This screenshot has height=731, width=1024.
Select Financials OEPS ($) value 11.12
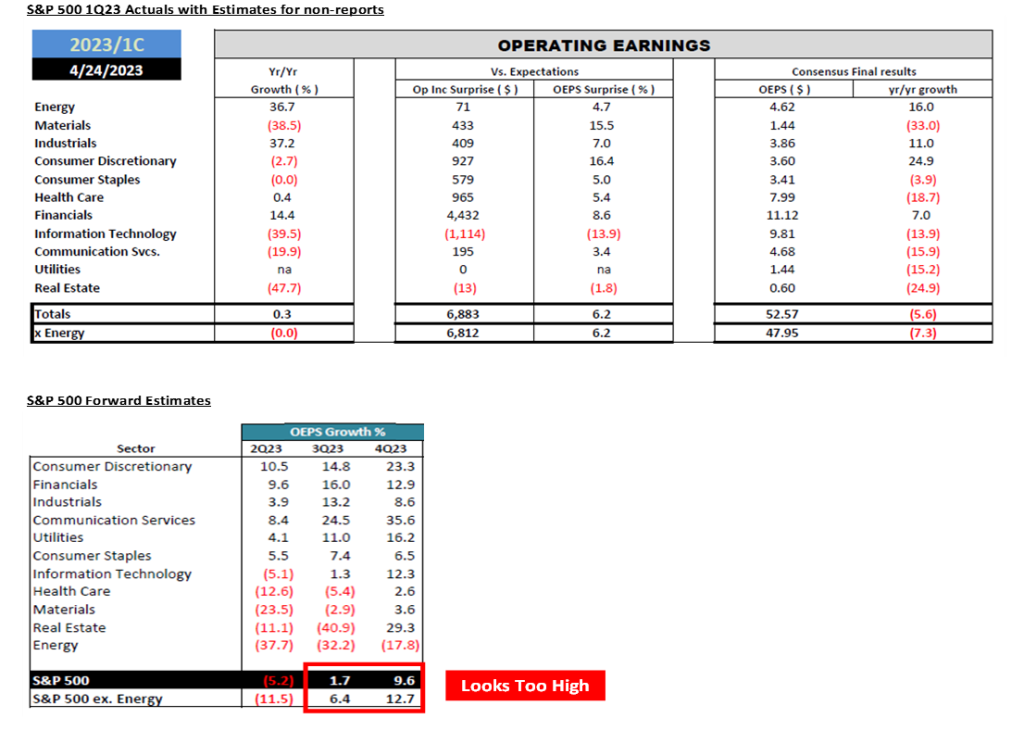click(782, 216)
